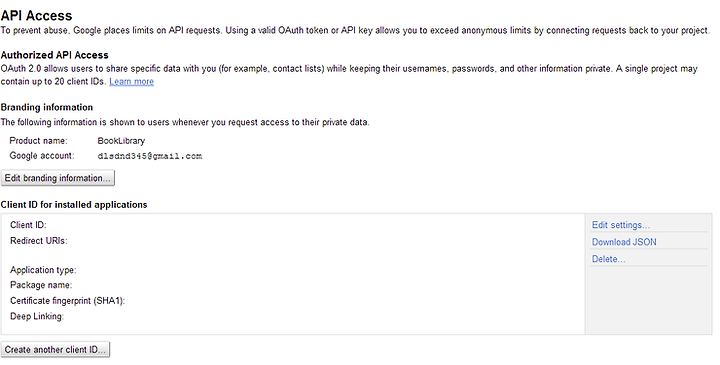Screen dimensions: 720x365
Task: Click the Certificate fingerprint (SHA1) label
Action: 68,301
